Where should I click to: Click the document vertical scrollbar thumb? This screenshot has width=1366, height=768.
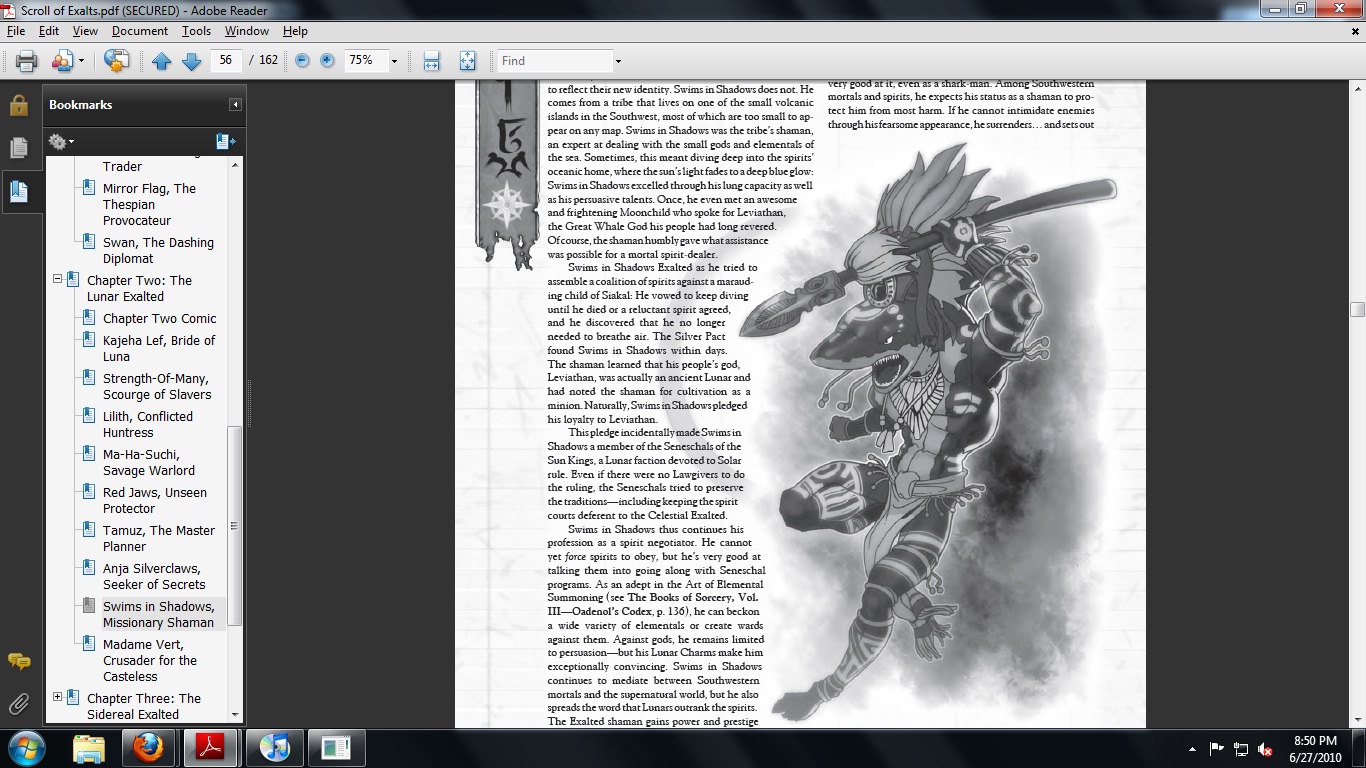click(1357, 310)
